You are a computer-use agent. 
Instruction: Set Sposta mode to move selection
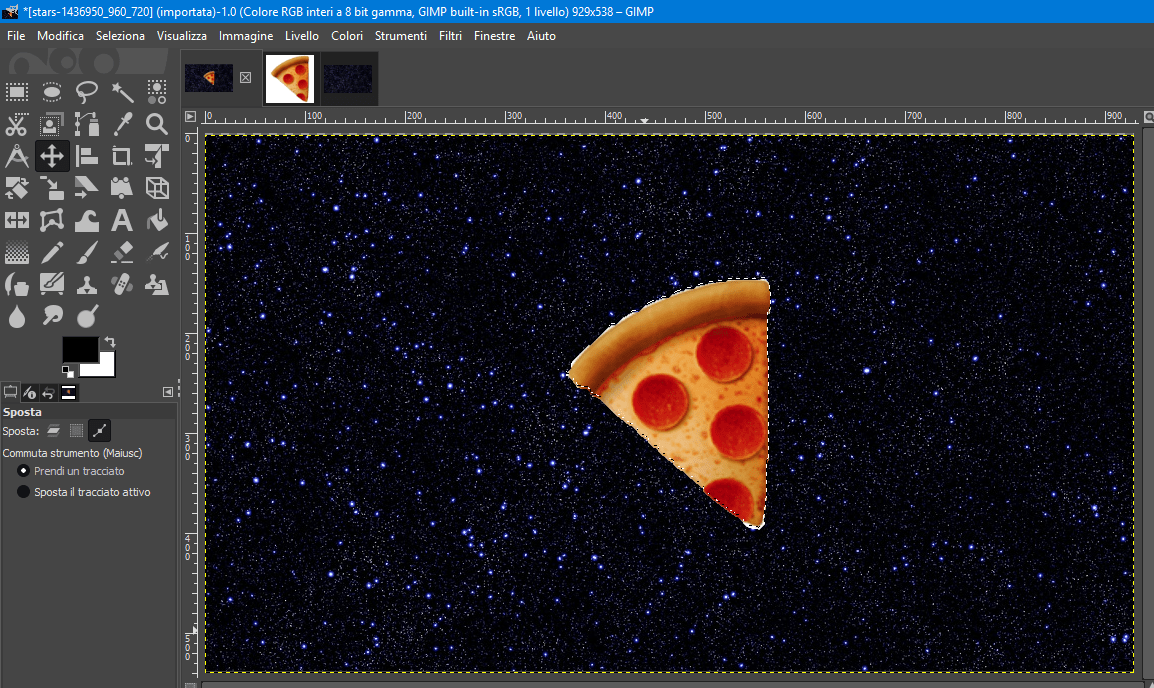point(77,430)
